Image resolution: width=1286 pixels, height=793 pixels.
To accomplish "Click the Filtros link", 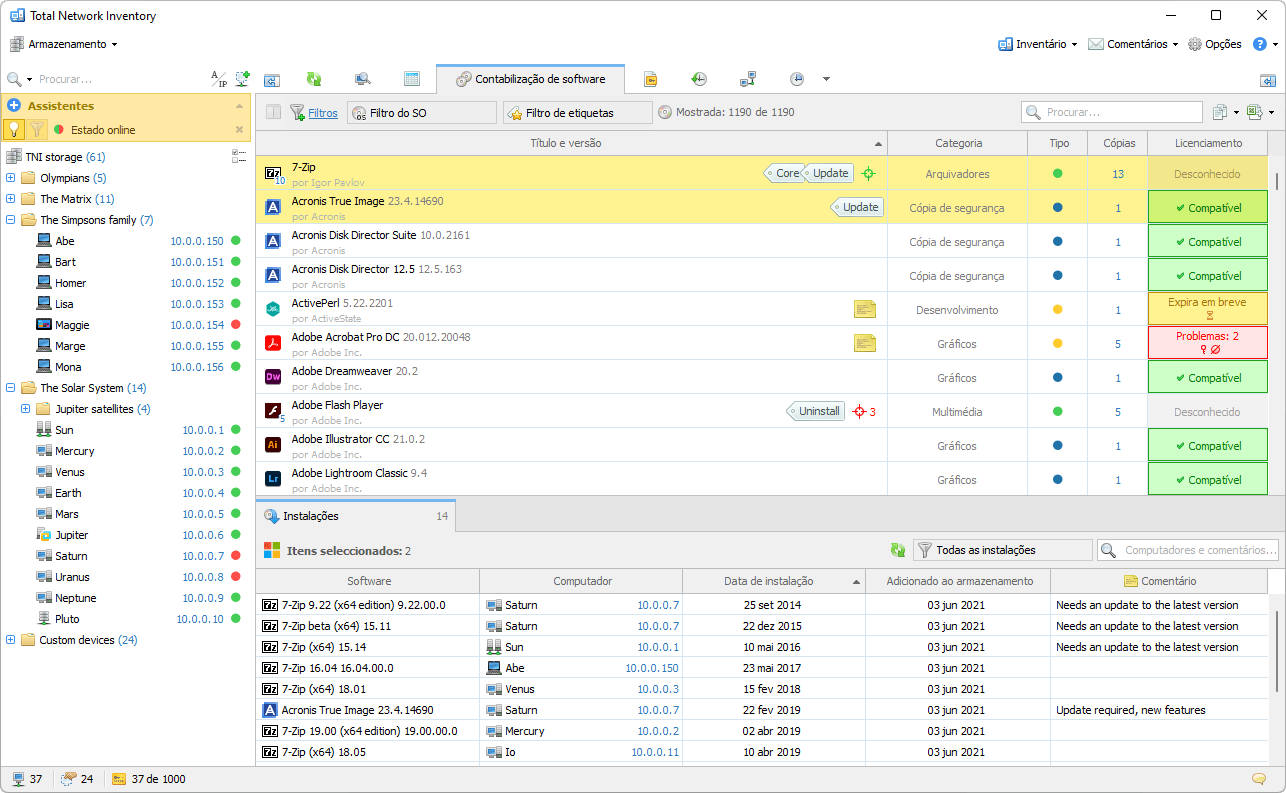I will click(322, 113).
